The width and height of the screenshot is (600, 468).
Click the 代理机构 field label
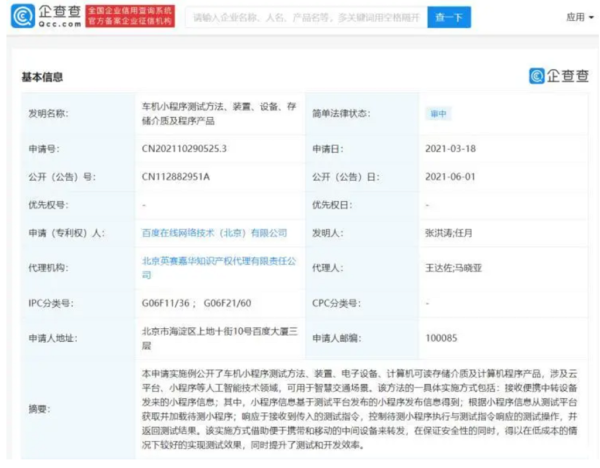[48, 268]
